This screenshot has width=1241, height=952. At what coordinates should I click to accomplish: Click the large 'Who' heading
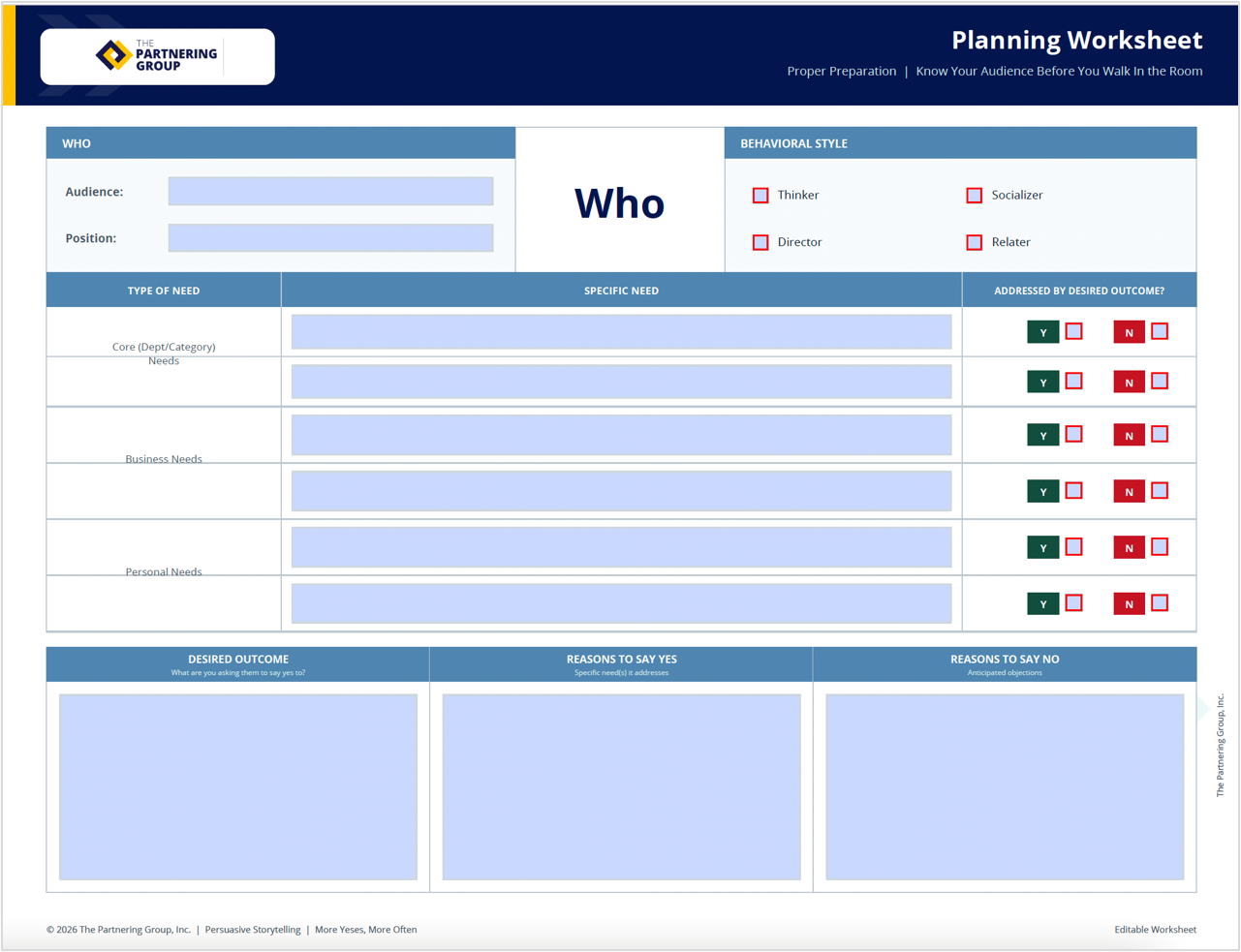pos(620,203)
